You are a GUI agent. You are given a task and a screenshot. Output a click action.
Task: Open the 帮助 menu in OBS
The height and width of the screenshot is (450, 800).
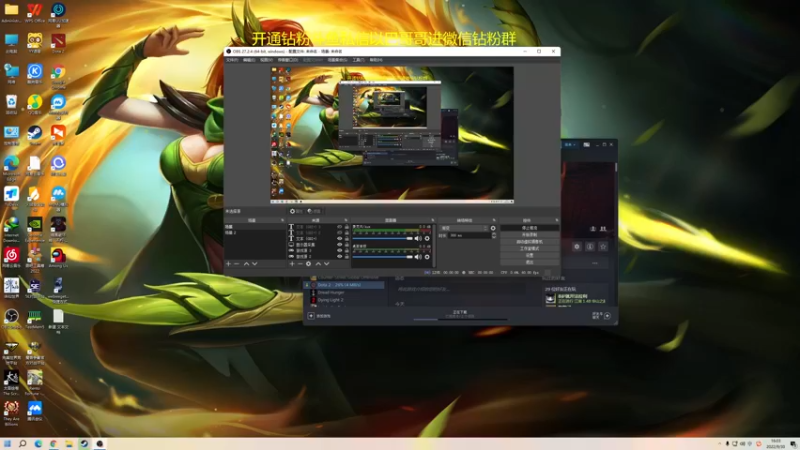coord(376,60)
